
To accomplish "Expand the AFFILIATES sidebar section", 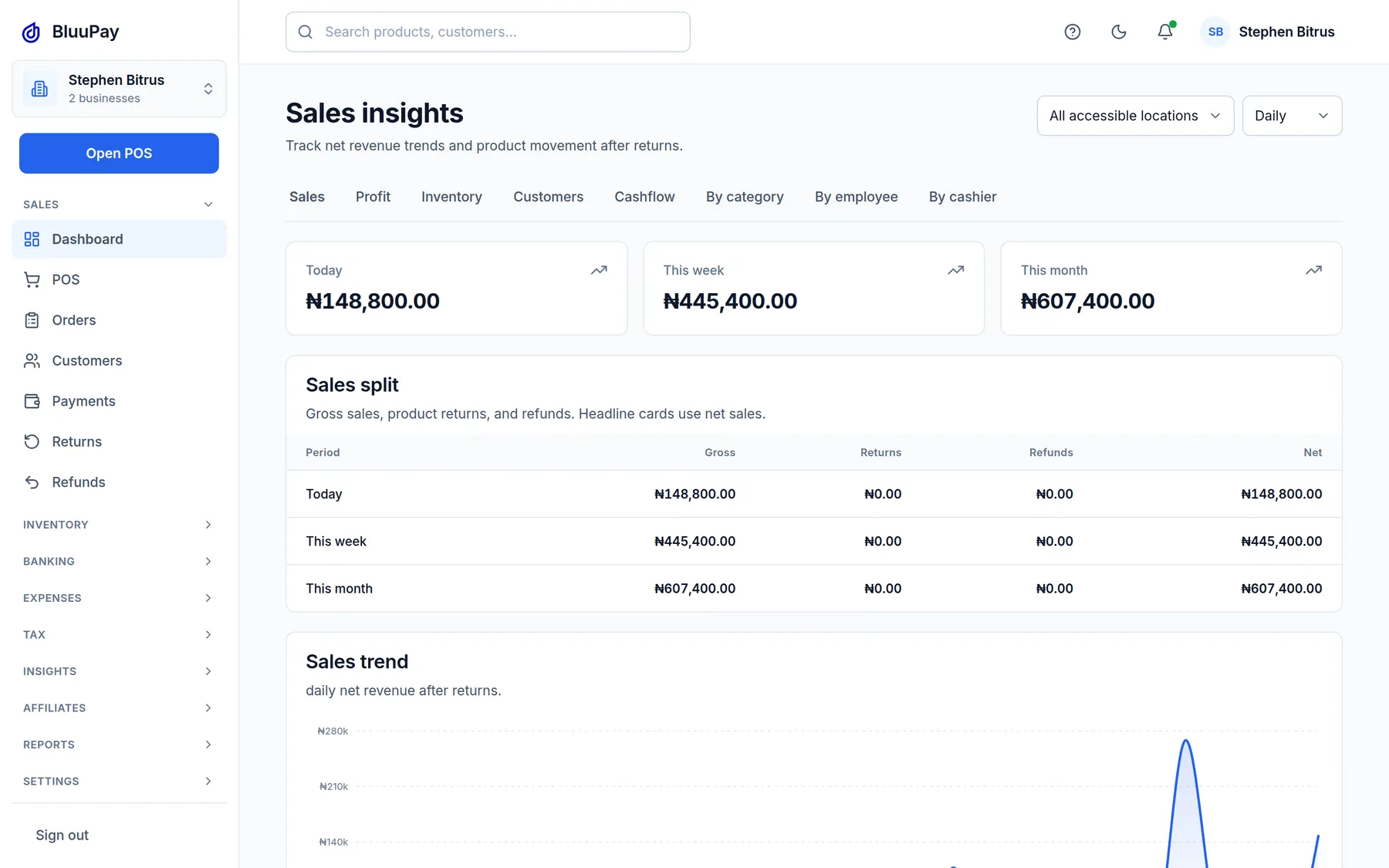I will coord(119,708).
